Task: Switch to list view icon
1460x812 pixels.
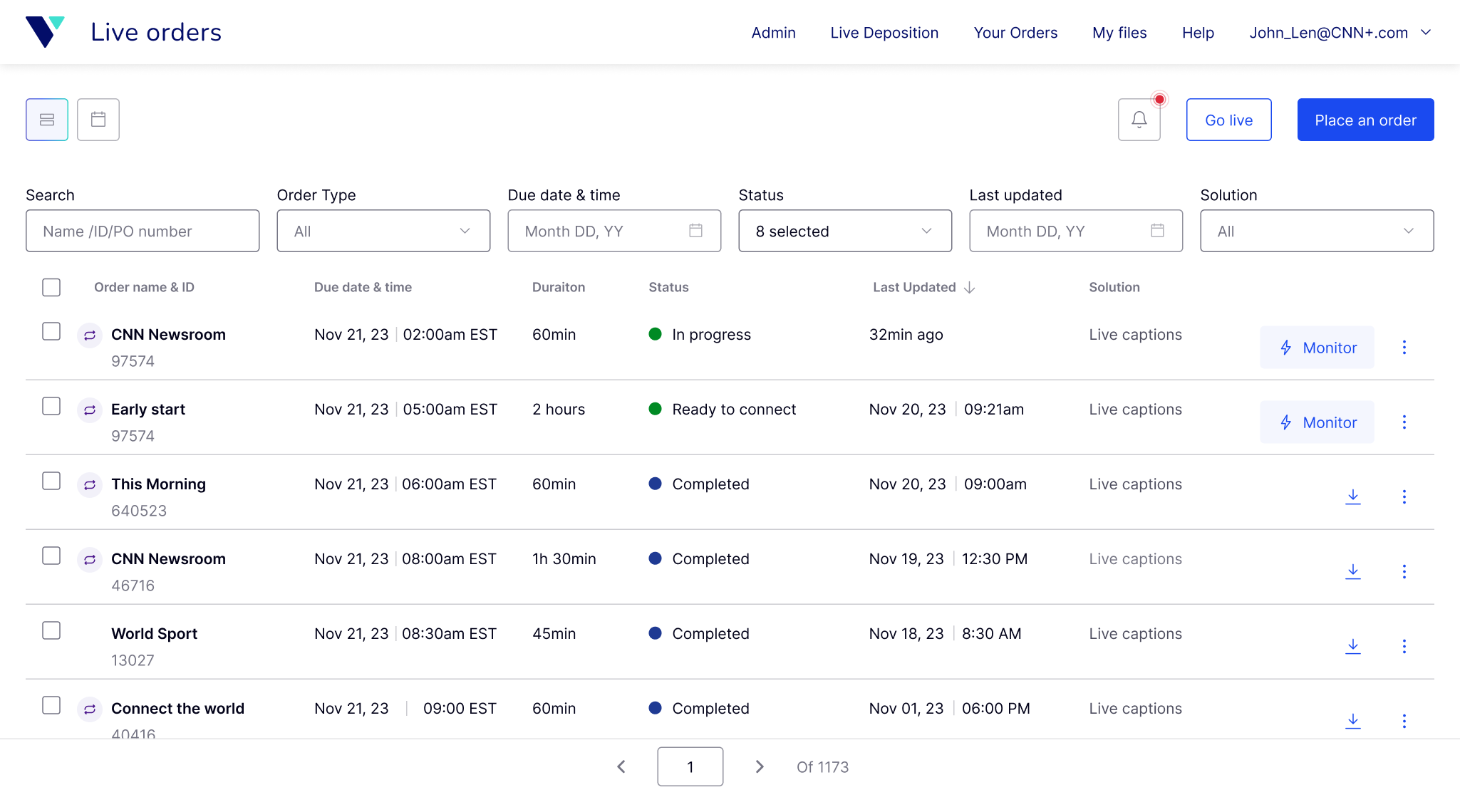Action: pos(47,120)
